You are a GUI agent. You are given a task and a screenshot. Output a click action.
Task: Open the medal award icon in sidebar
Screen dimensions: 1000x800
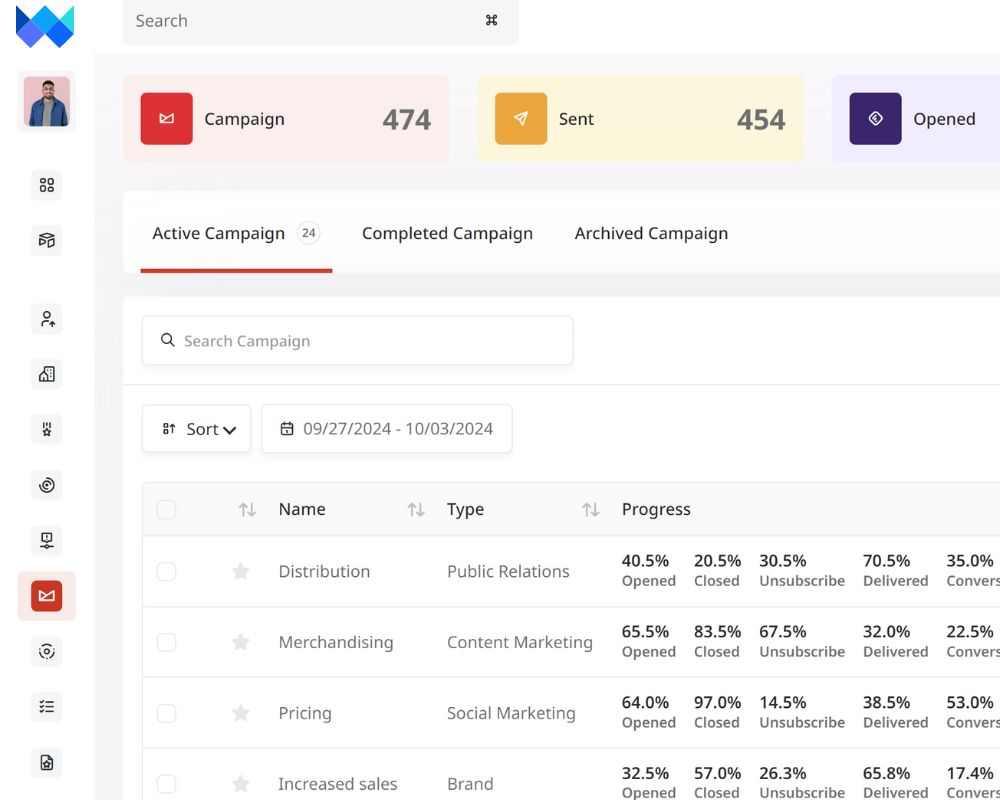pos(46,430)
